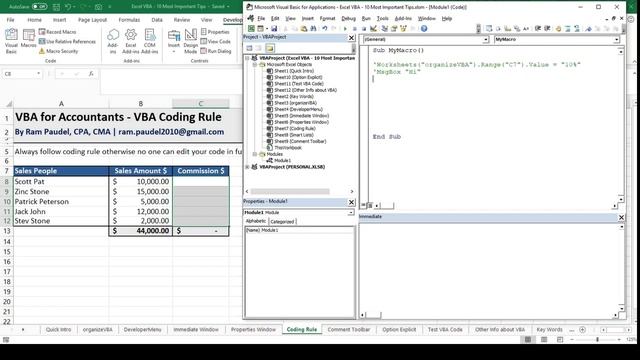Open the Visual Basic editor from Excel ribbon

(x=11, y=41)
